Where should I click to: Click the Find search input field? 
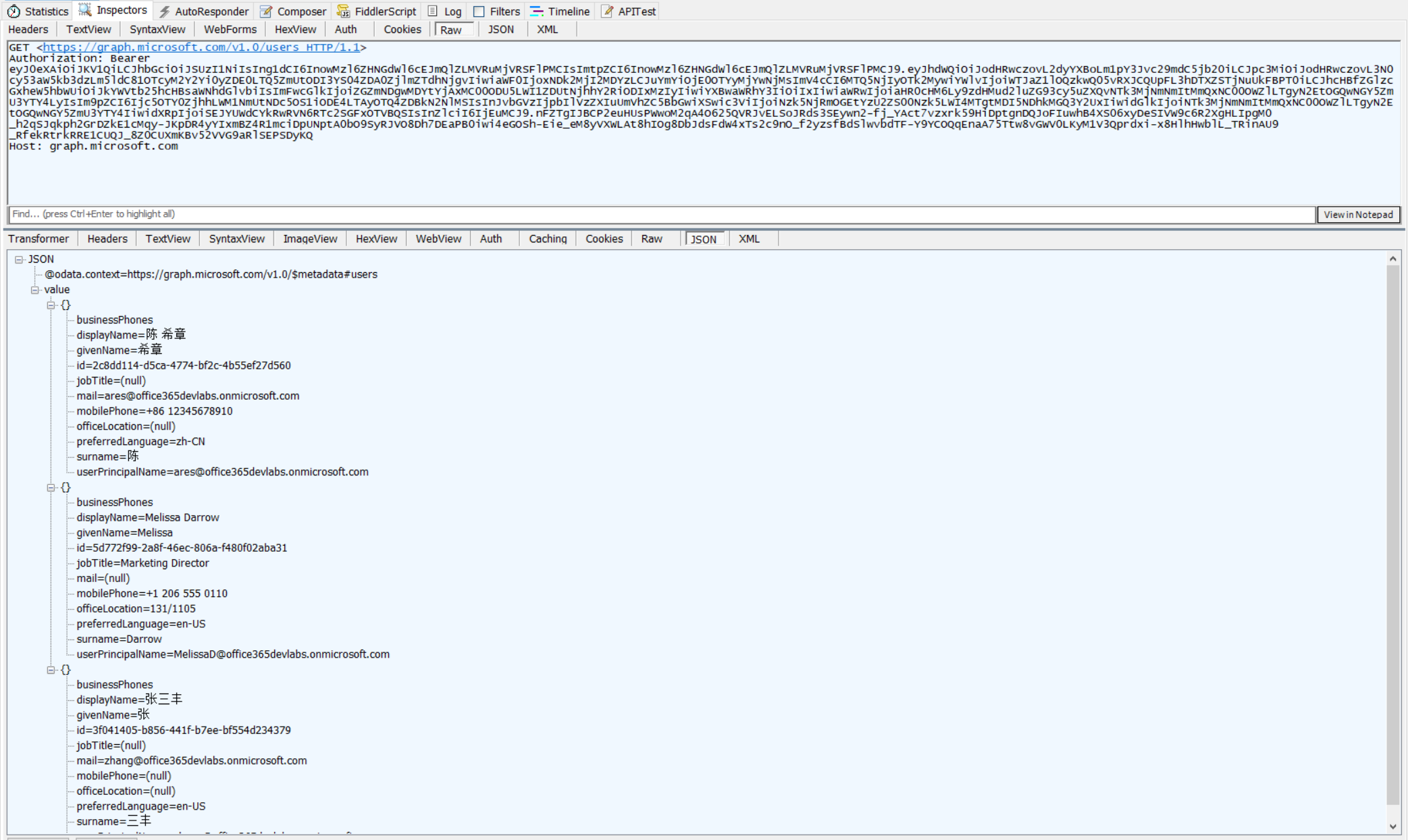tap(662, 215)
